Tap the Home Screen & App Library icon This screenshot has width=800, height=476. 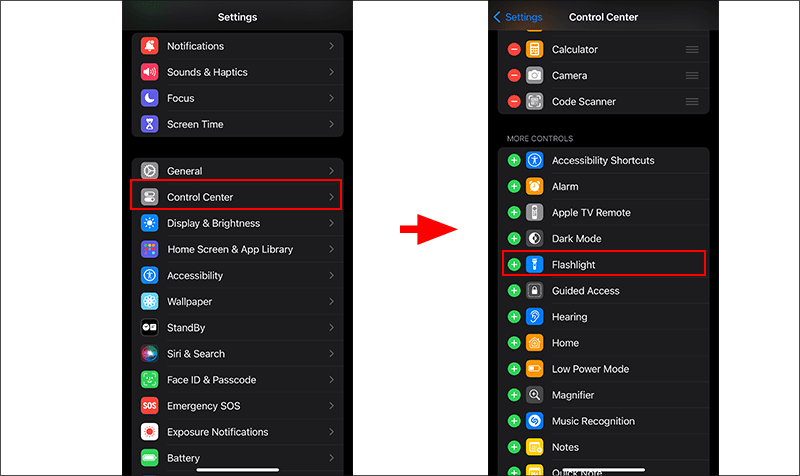pyautogui.click(x=149, y=249)
